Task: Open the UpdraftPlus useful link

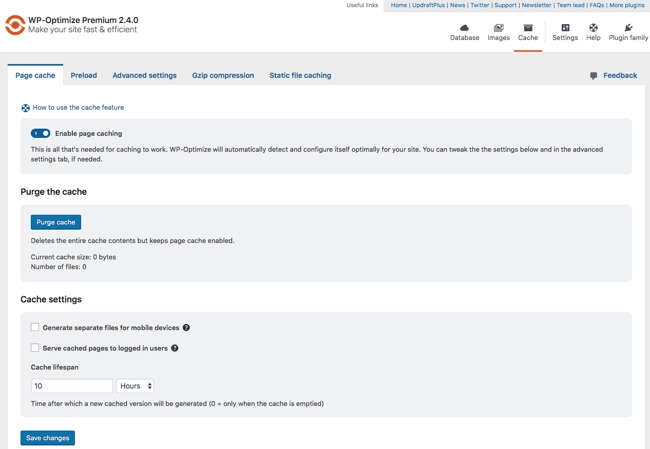Action: 428,5
